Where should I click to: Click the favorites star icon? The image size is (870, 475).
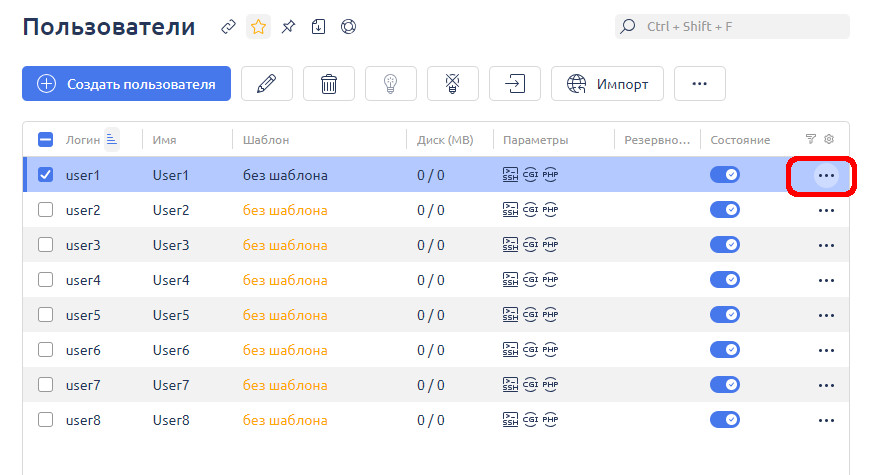(x=258, y=27)
